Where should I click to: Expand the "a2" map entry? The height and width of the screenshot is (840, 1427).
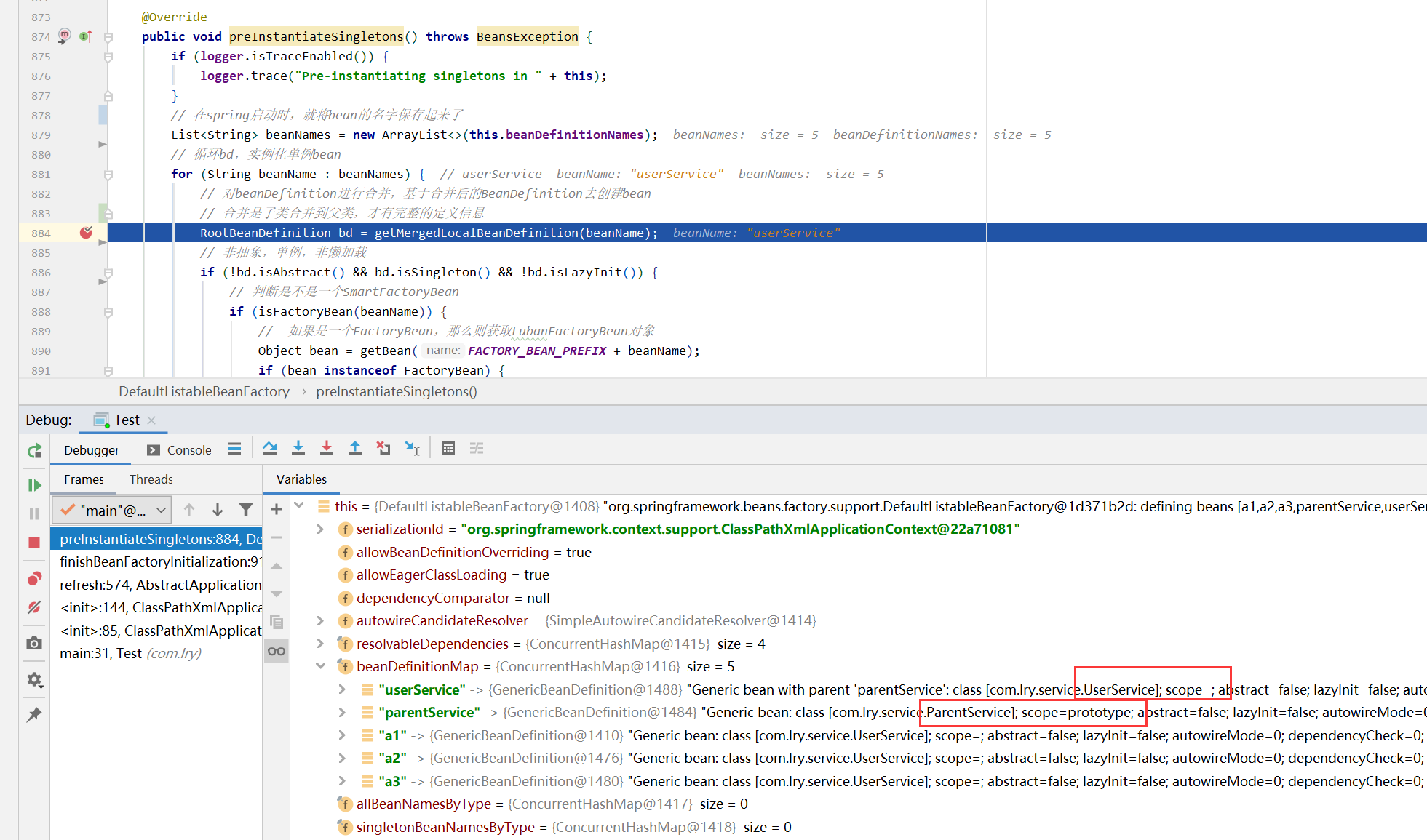(x=342, y=758)
